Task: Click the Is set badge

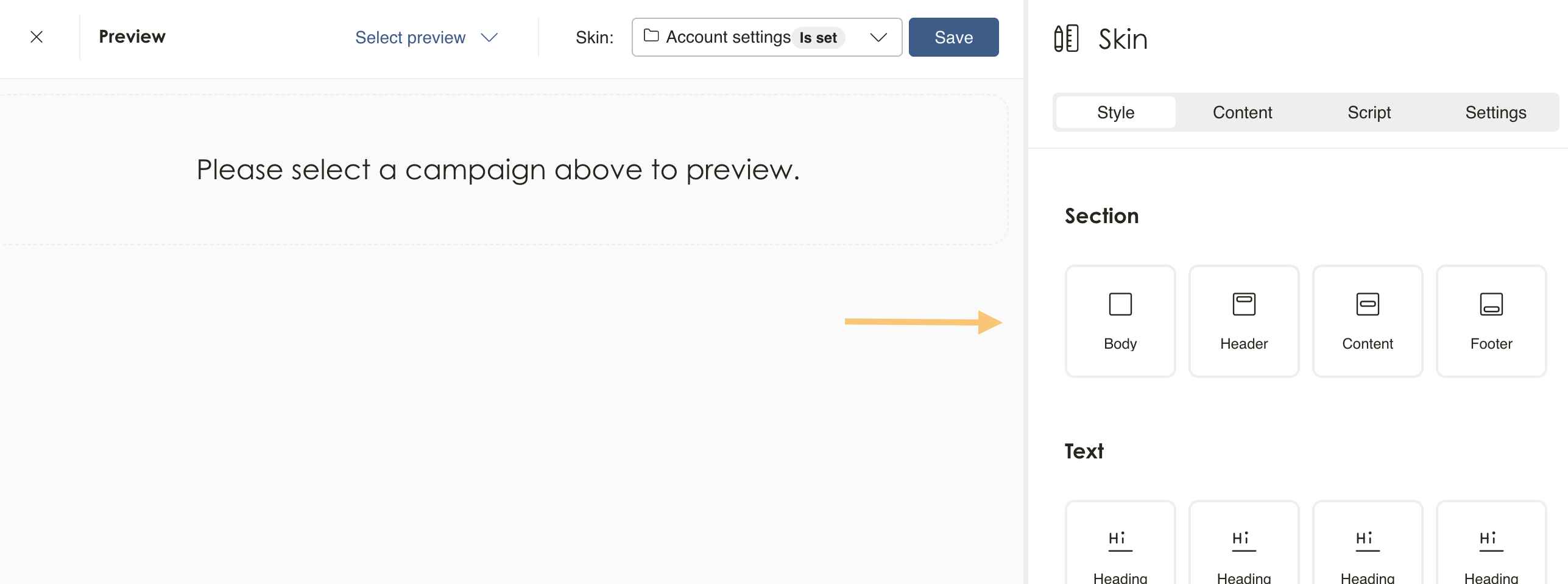Action: [818, 38]
